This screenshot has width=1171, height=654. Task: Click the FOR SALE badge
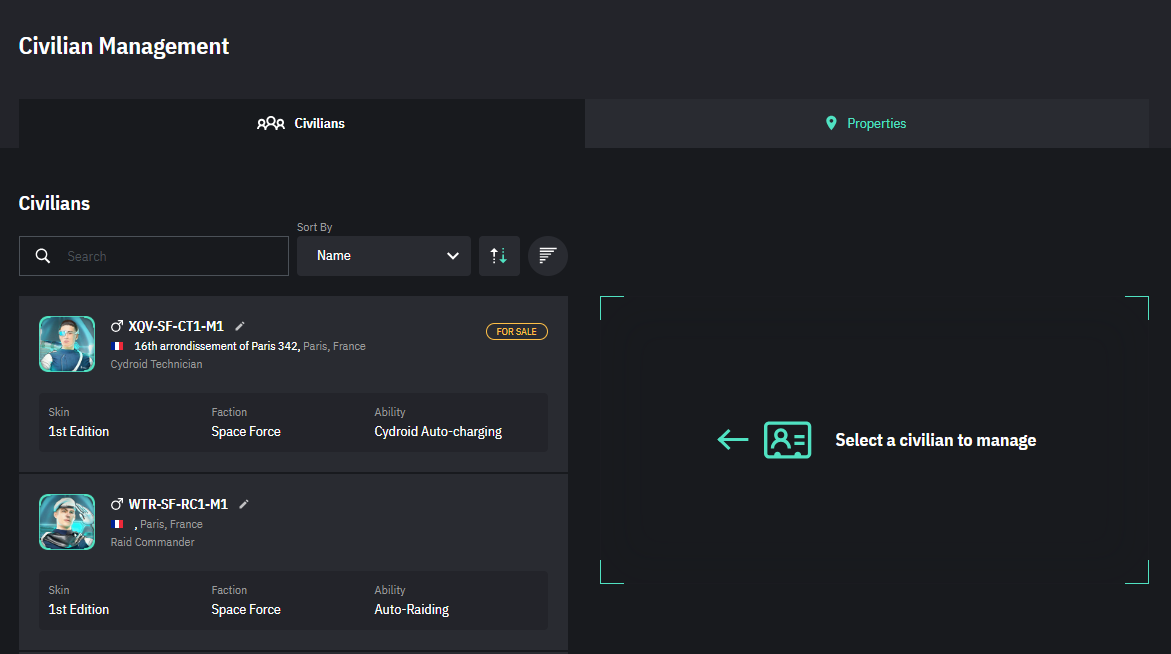pos(517,331)
